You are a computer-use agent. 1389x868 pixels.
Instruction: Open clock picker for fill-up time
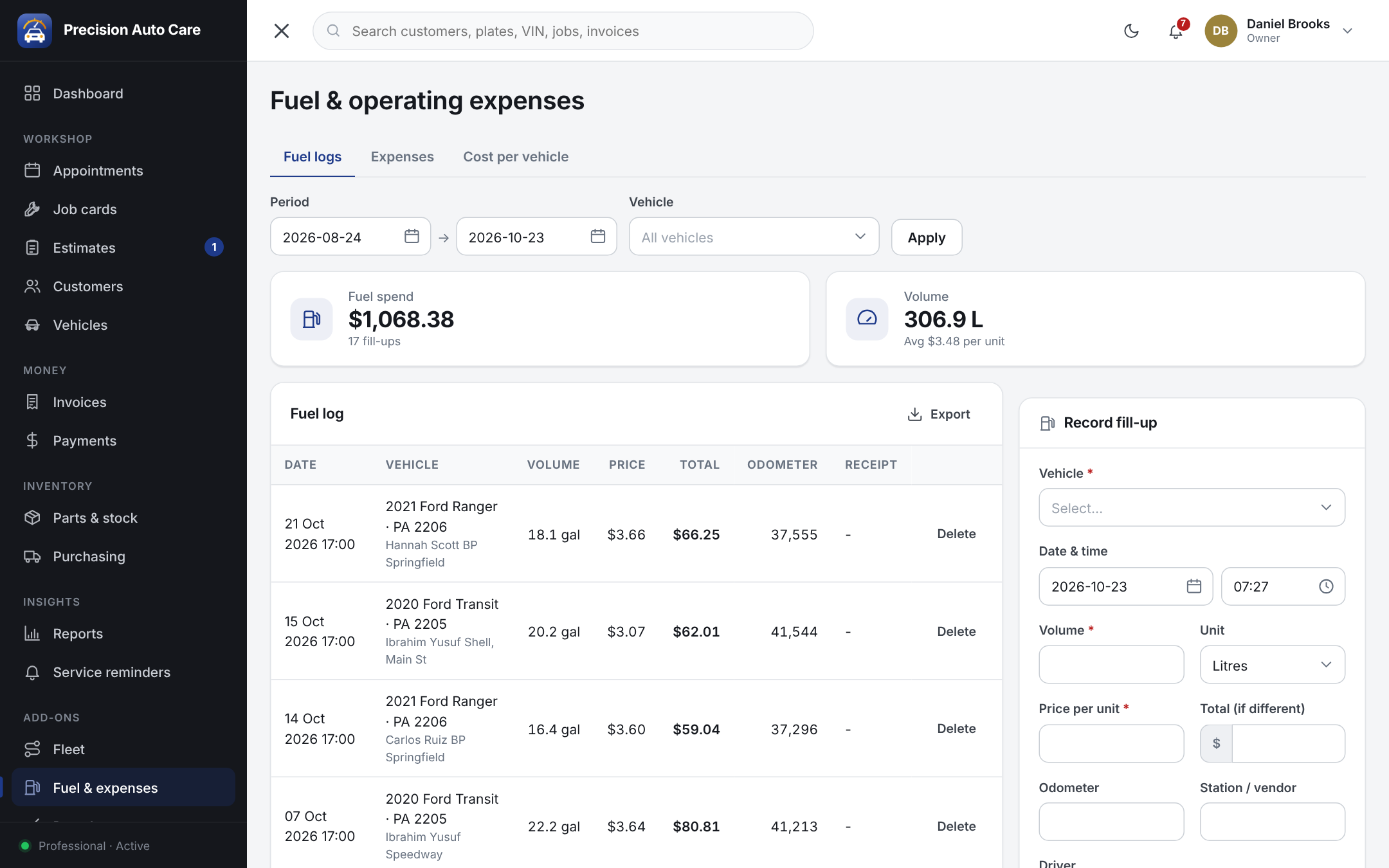click(x=1326, y=586)
